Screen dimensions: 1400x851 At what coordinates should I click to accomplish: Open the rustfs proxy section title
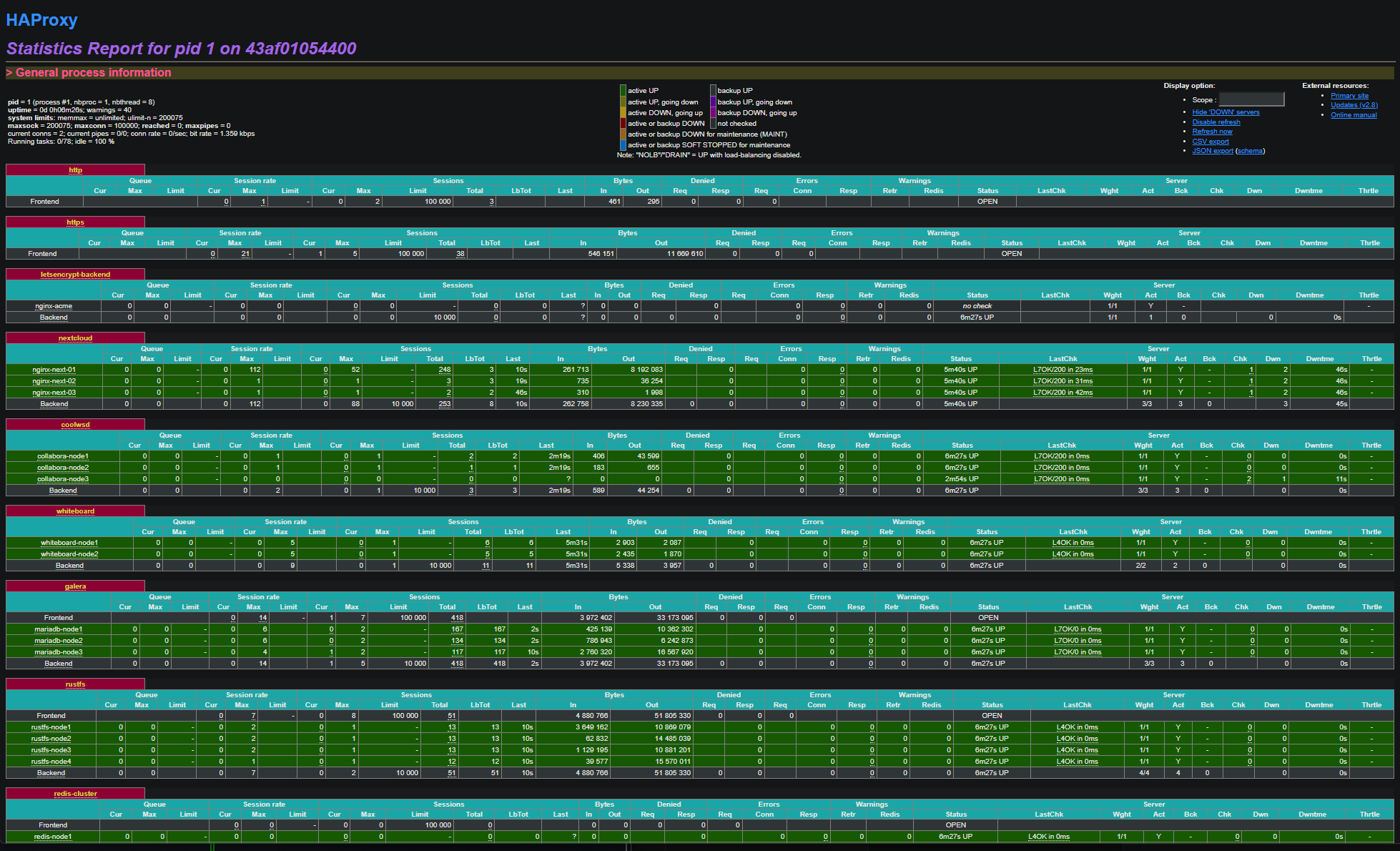[x=75, y=684]
